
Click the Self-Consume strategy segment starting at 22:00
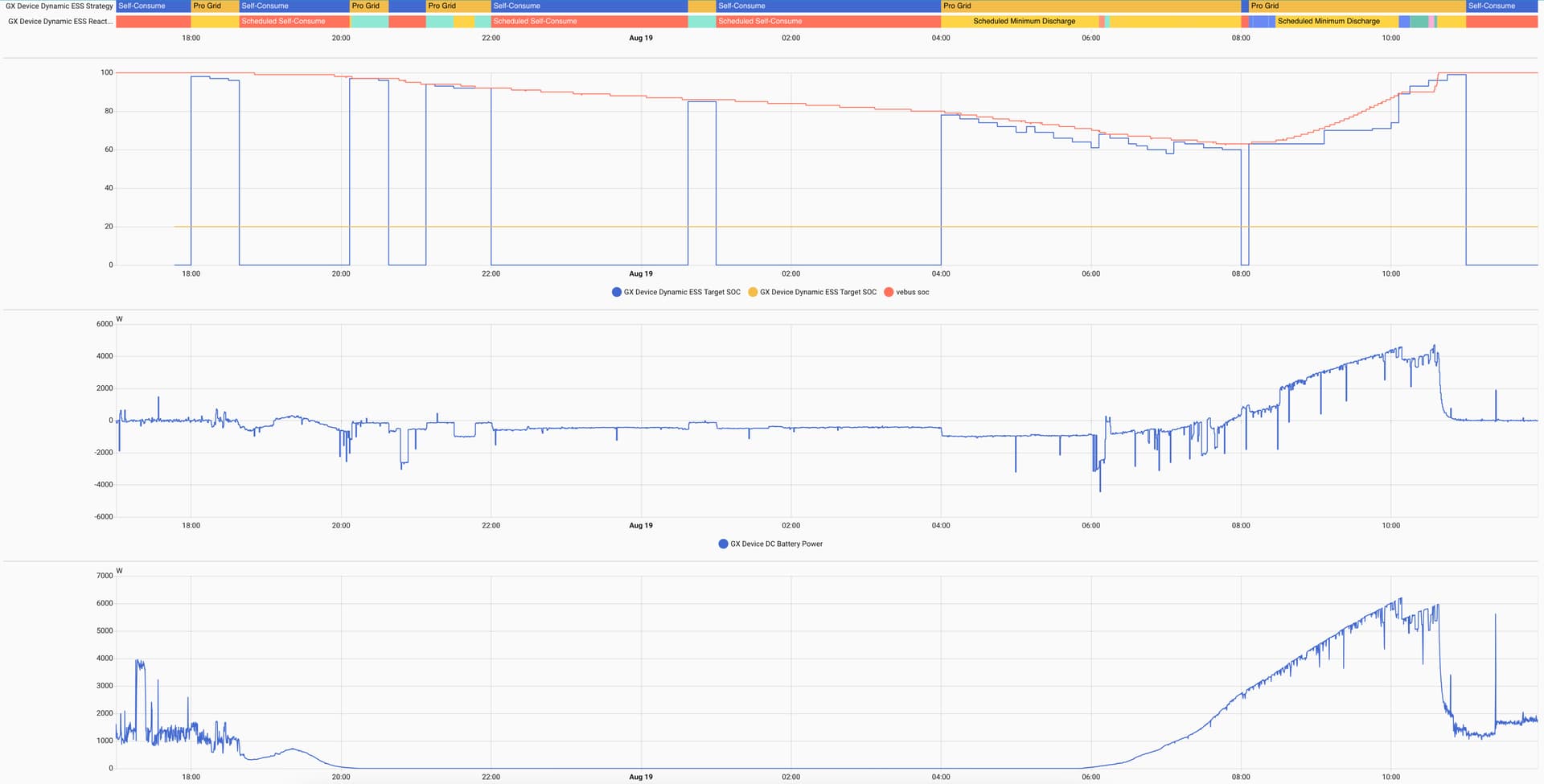pos(589,6)
